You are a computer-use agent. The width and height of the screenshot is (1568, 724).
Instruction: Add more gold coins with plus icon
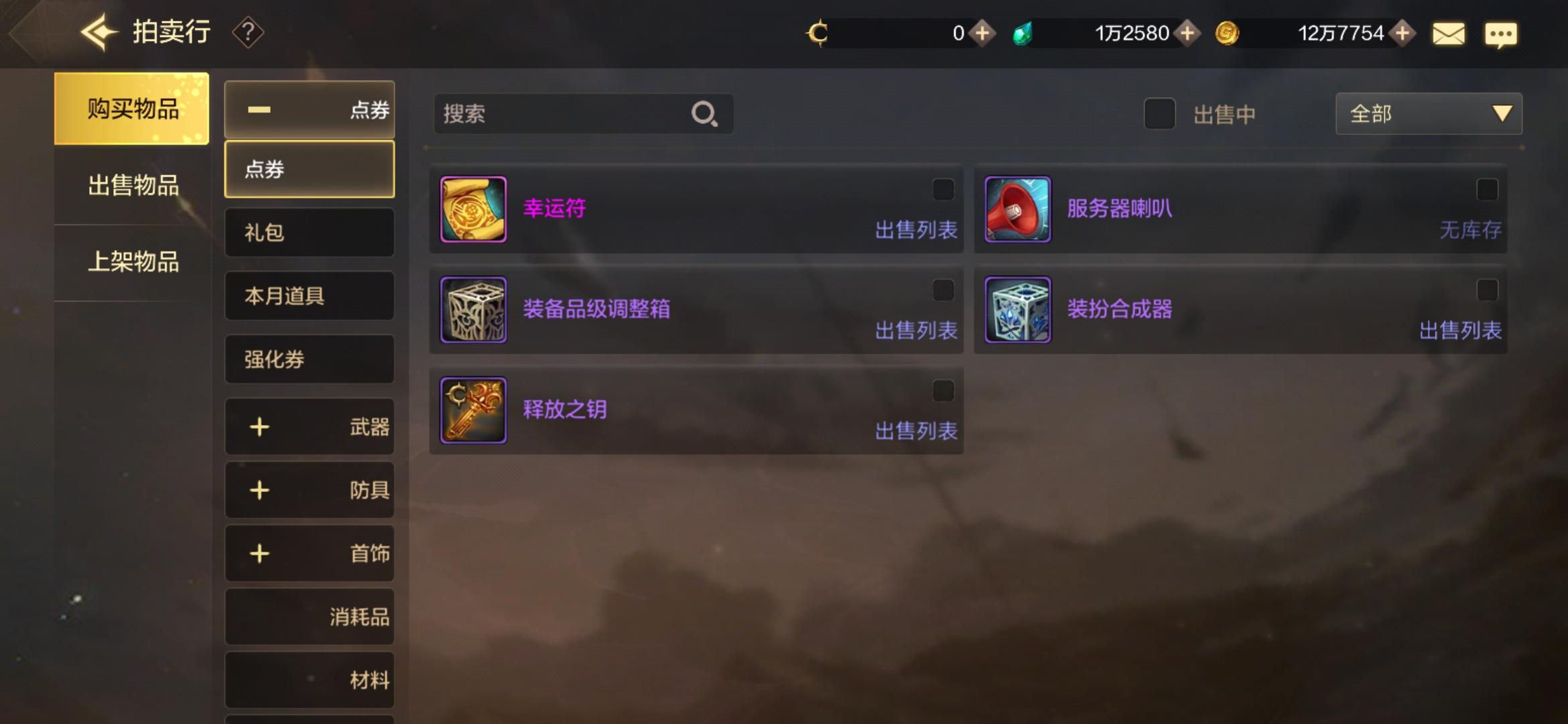1402,33
